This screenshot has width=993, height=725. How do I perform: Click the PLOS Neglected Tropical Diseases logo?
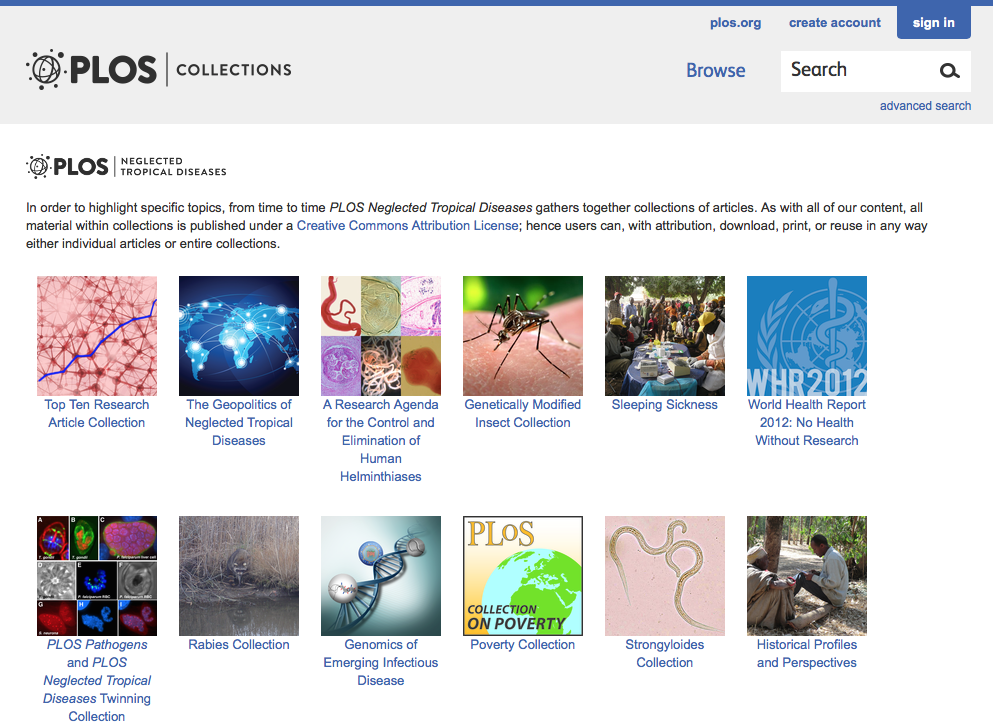click(126, 167)
